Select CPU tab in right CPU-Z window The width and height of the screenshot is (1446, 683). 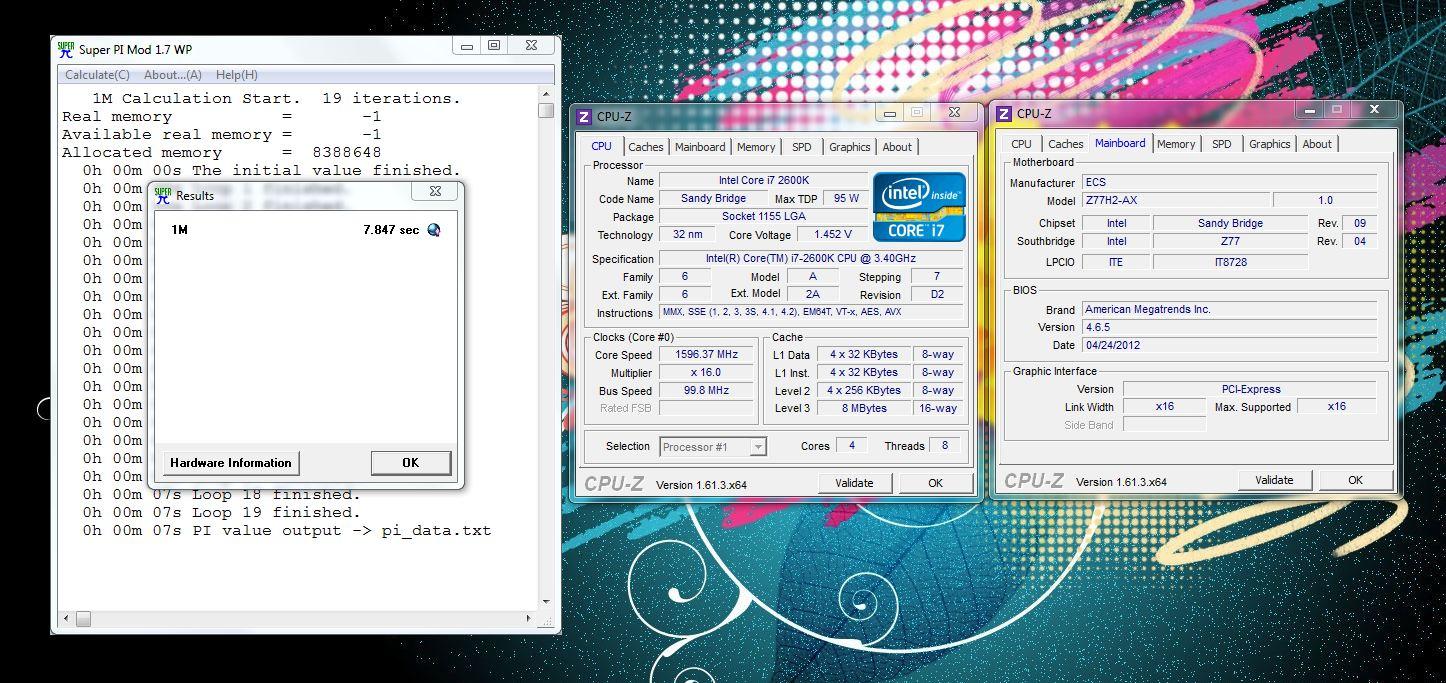pyautogui.click(x=1022, y=144)
